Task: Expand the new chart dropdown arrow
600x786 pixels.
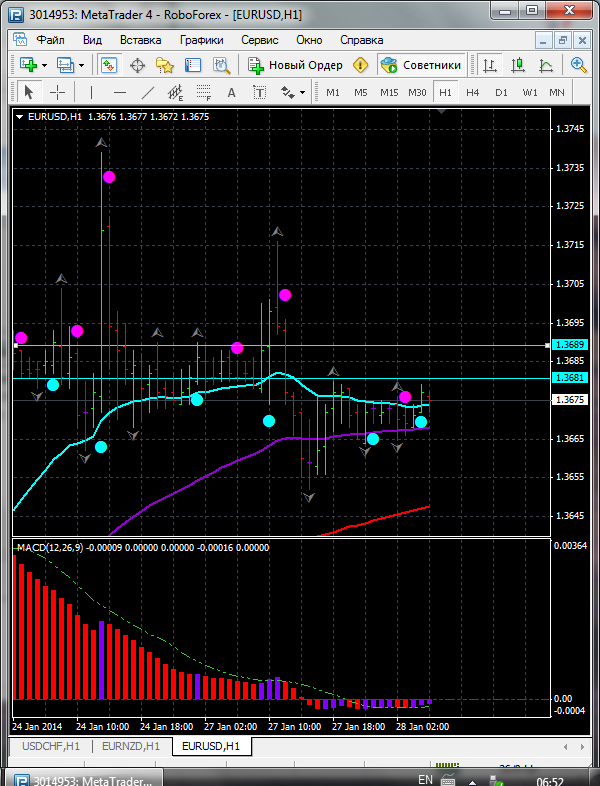Action: tap(45, 65)
